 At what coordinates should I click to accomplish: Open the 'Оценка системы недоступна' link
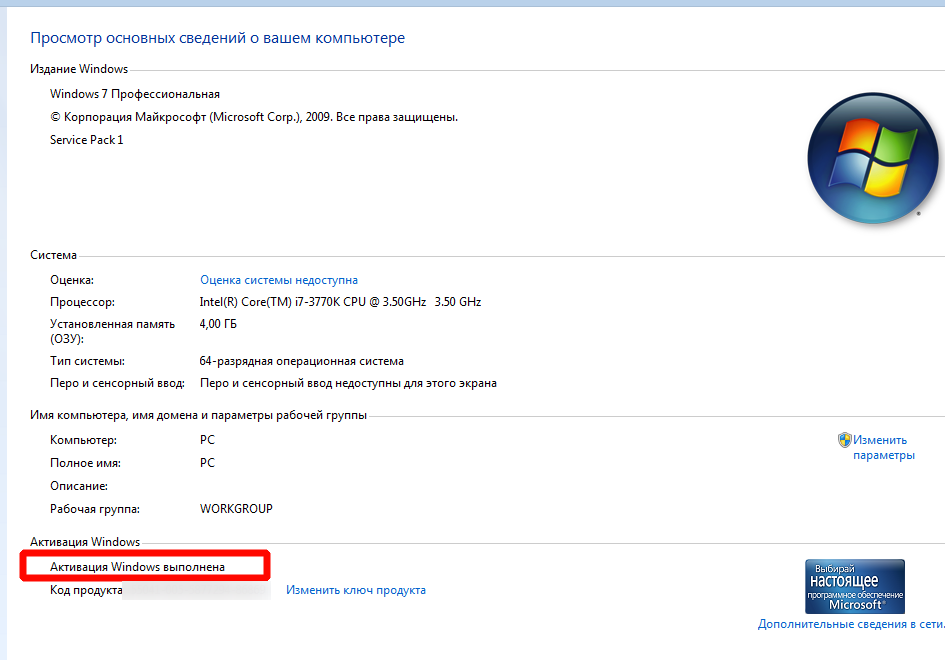(278, 280)
